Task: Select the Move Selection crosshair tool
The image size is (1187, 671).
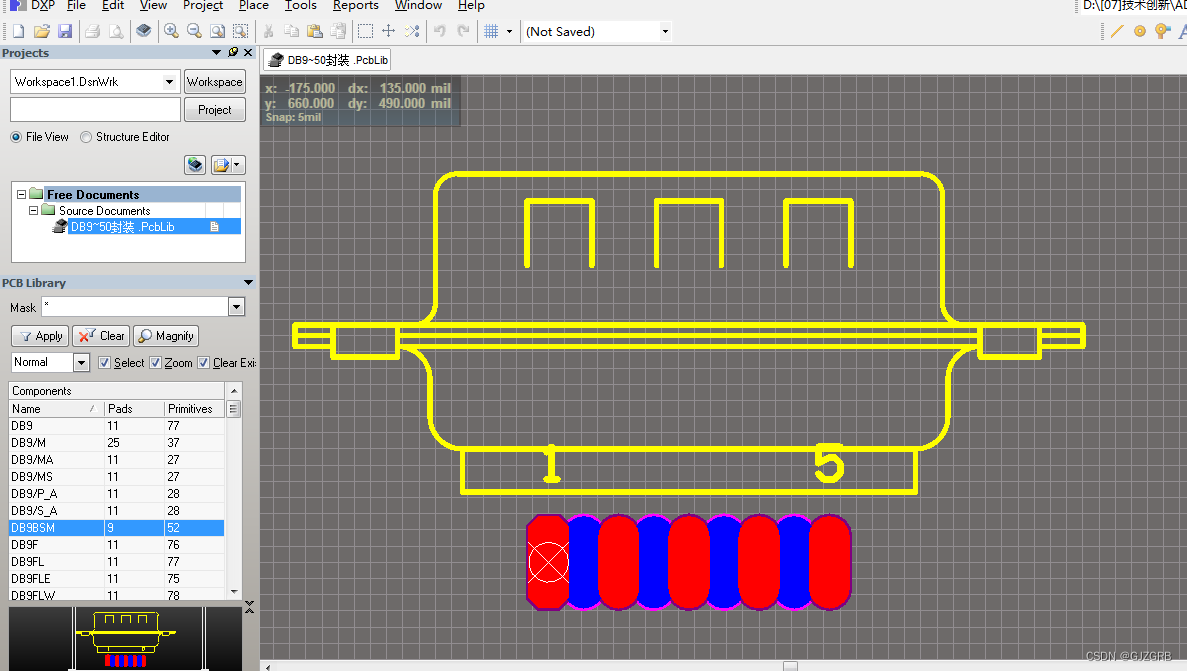Action: tap(388, 31)
